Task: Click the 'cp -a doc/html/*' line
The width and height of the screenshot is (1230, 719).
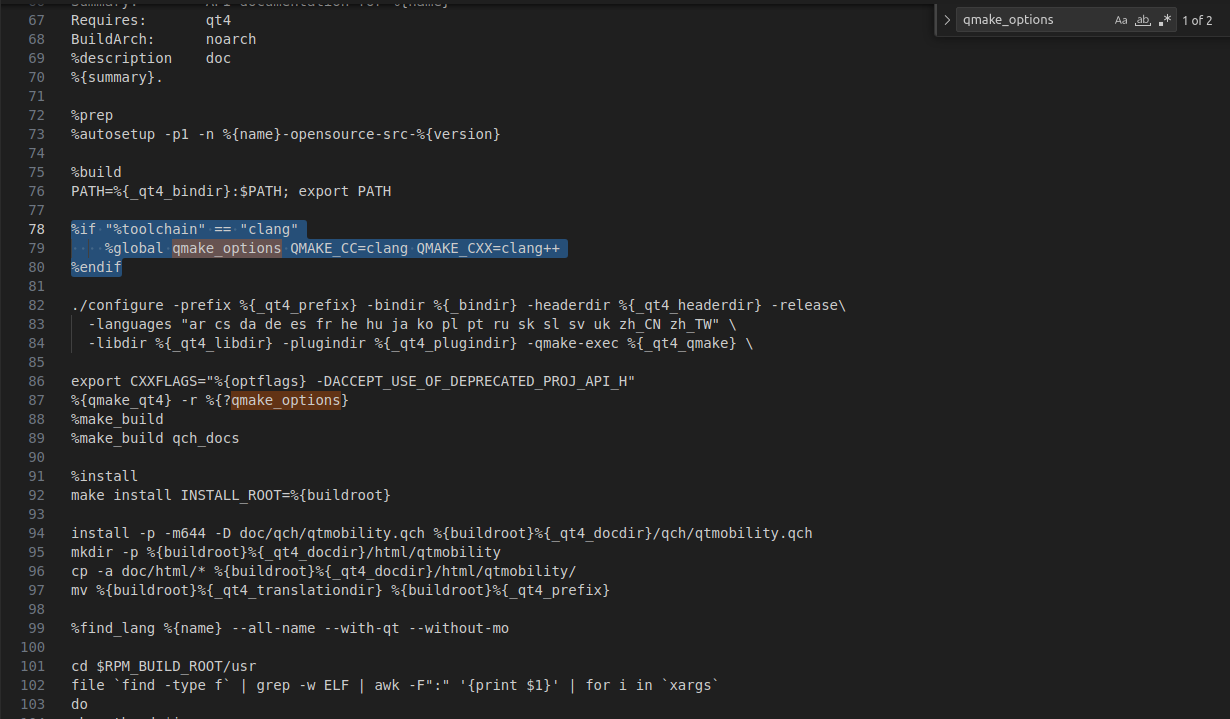Action: tap(323, 571)
